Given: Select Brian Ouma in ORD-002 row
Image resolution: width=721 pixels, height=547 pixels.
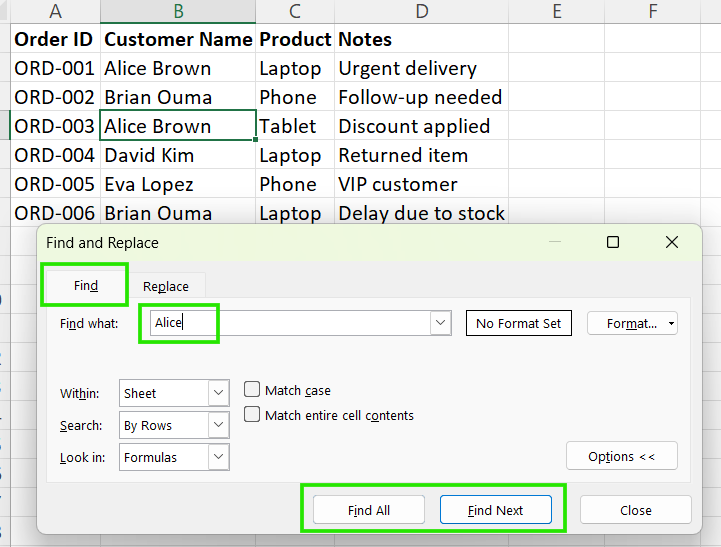Looking at the screenshot, I should click(178, 97).
